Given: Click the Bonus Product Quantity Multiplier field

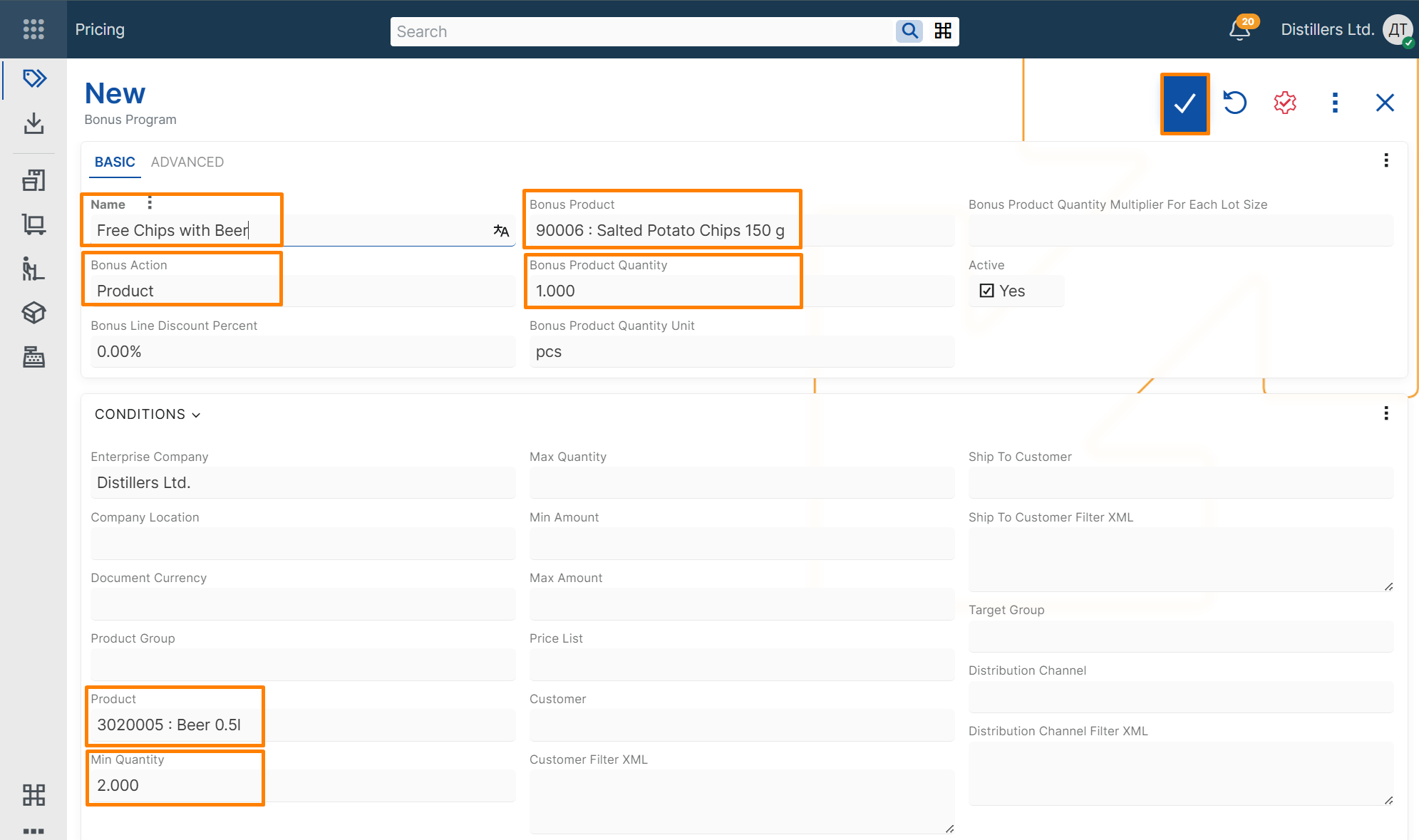Looking at the screenshot, I should (1180, 230).
